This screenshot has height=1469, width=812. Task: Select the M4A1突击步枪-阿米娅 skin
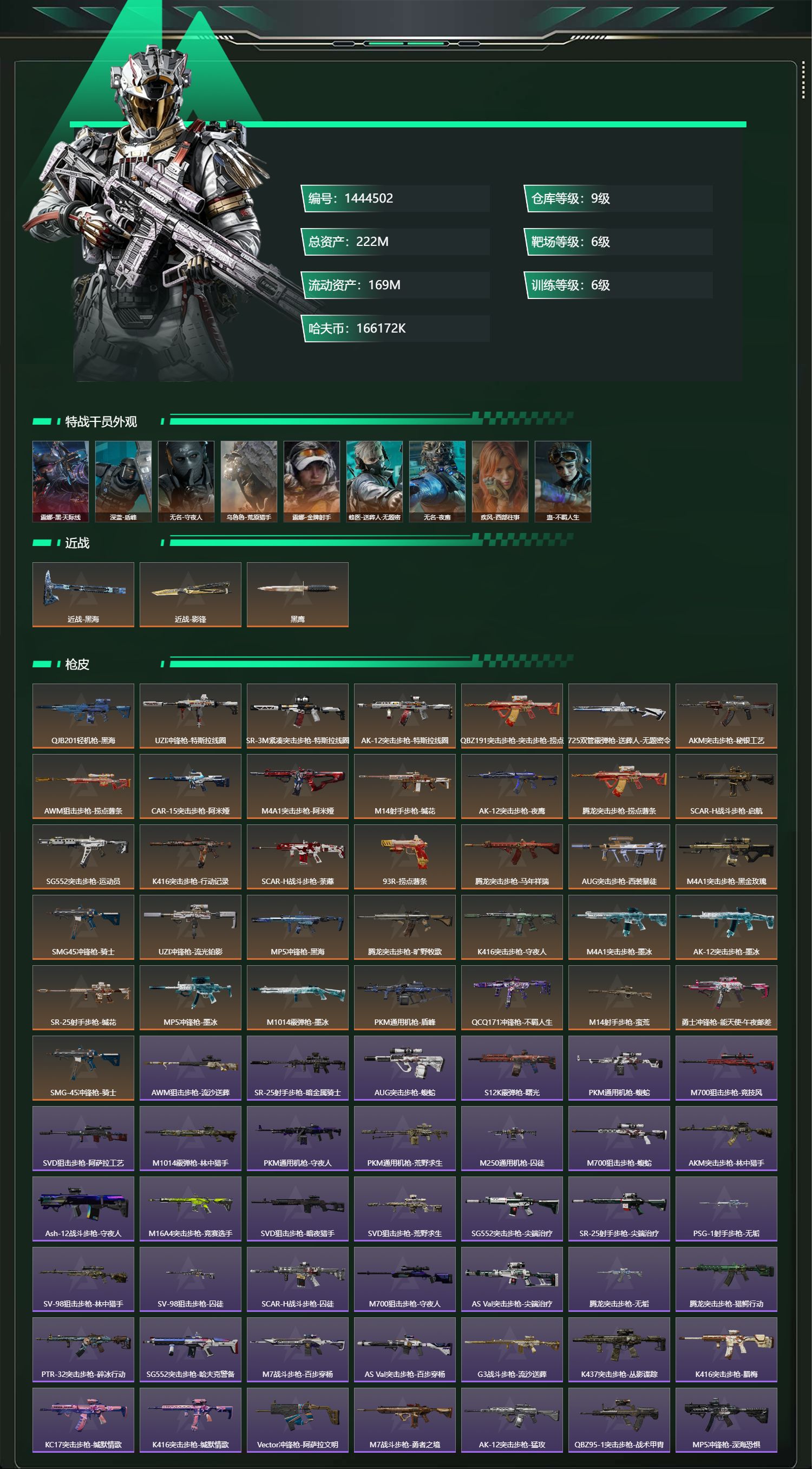point(297,786)
